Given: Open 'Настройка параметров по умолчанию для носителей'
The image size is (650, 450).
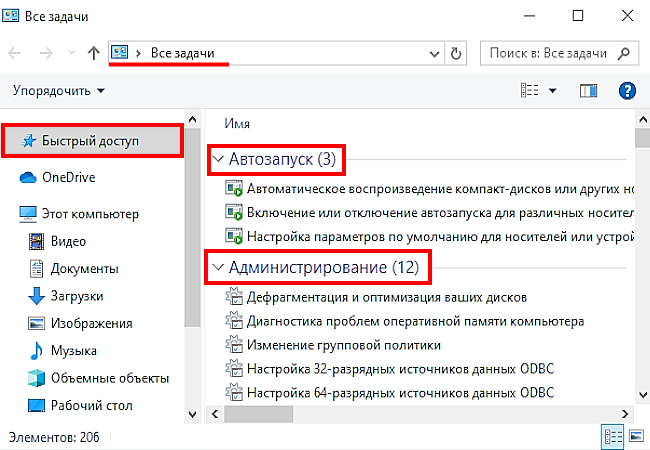Looking at the screenshot, I should (x=429, y=237).
